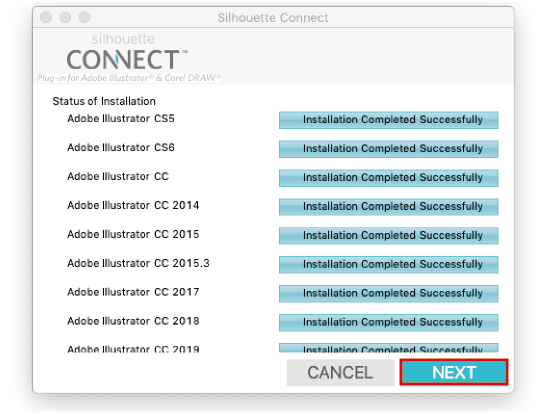Viewport: 546px width, 414px height.
Task: Select the Adobe Illustrator CS5 label
Action: click(x=121, y=118)
